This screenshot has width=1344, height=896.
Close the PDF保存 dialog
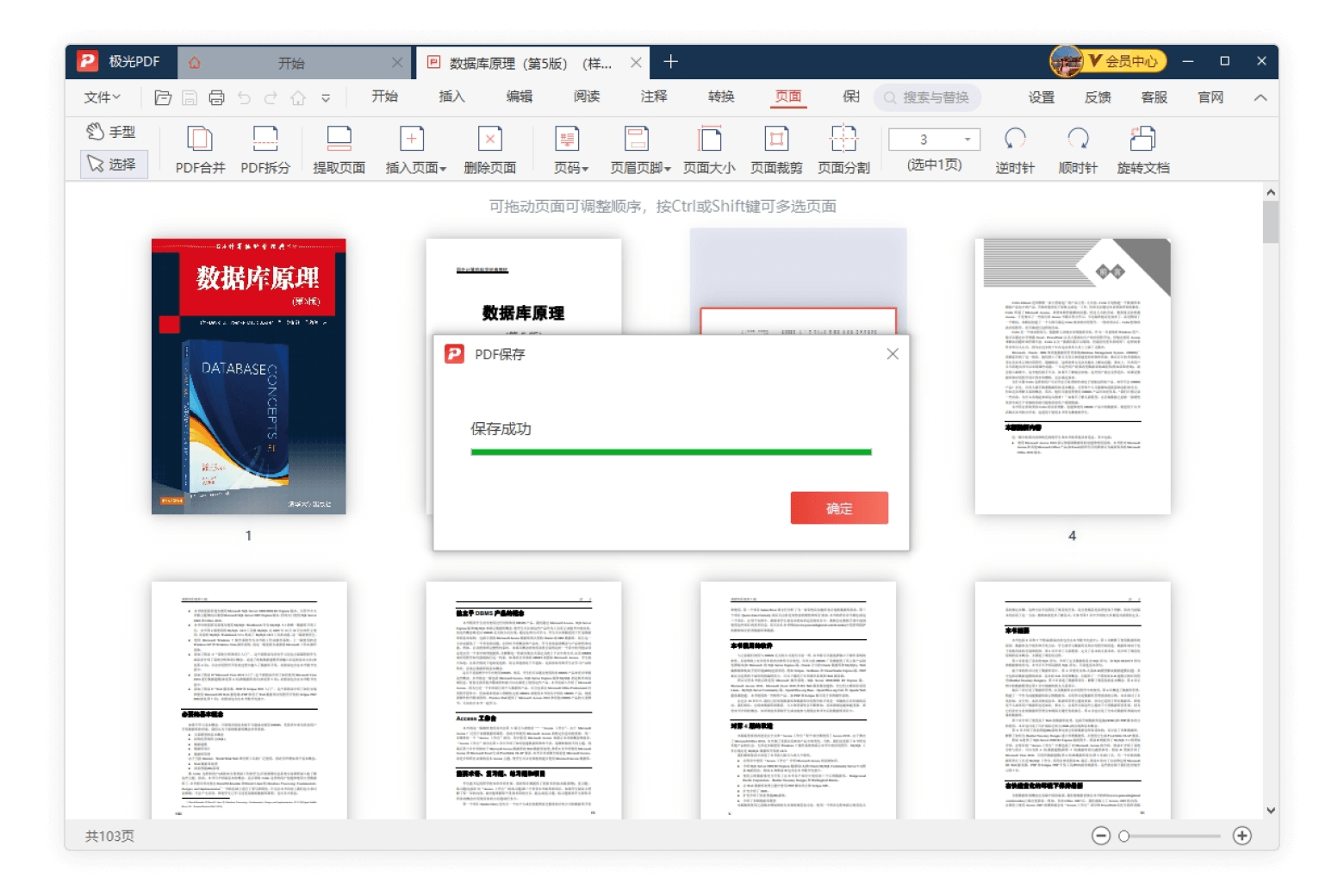point(893,354)
